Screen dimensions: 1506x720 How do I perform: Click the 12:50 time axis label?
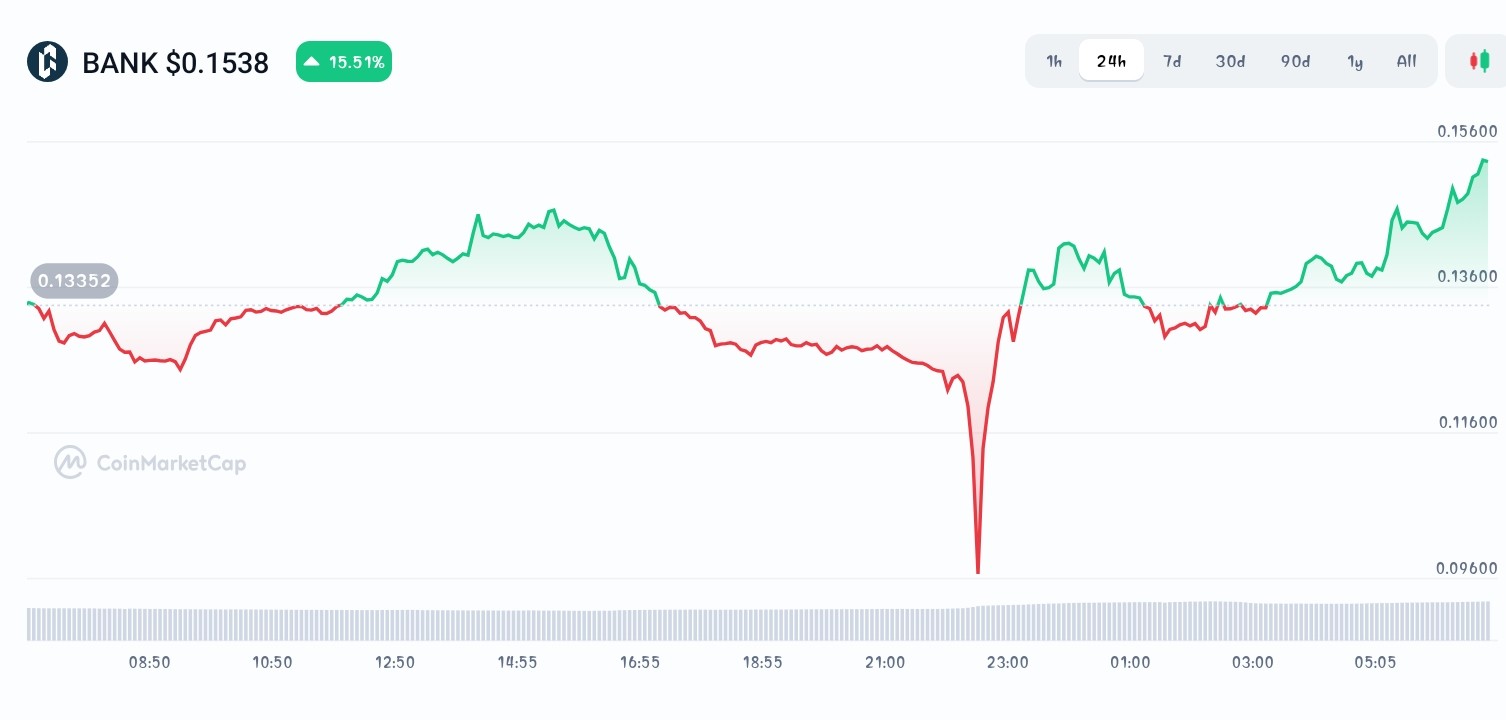click(395, 662)
